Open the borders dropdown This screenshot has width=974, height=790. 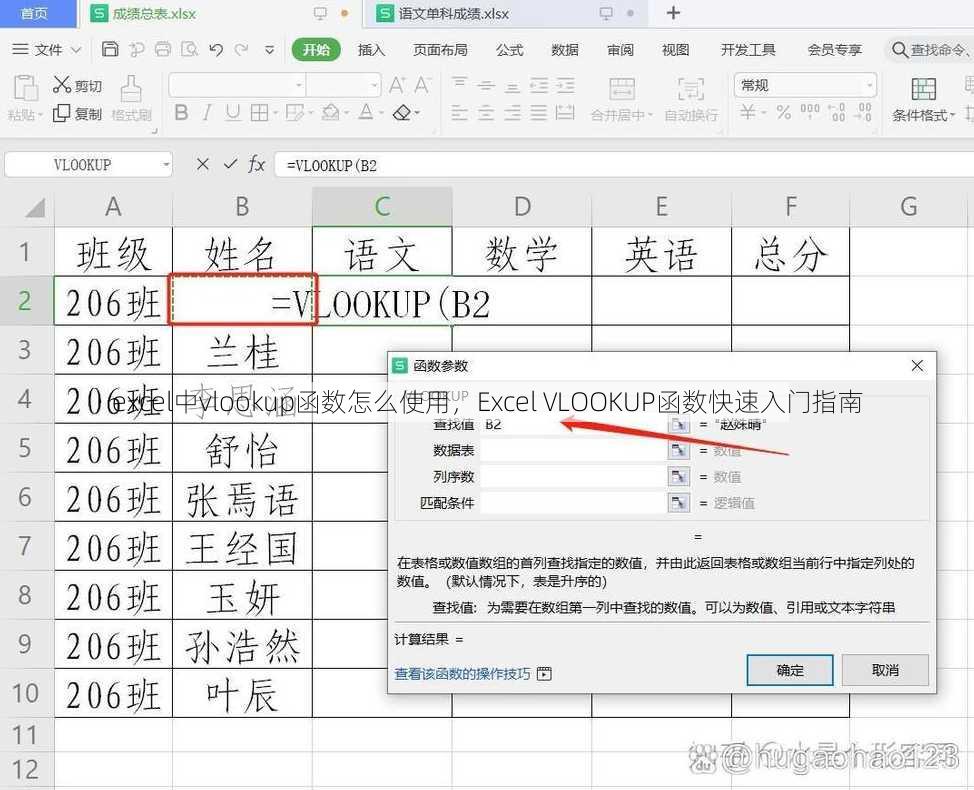click(274, 113)
